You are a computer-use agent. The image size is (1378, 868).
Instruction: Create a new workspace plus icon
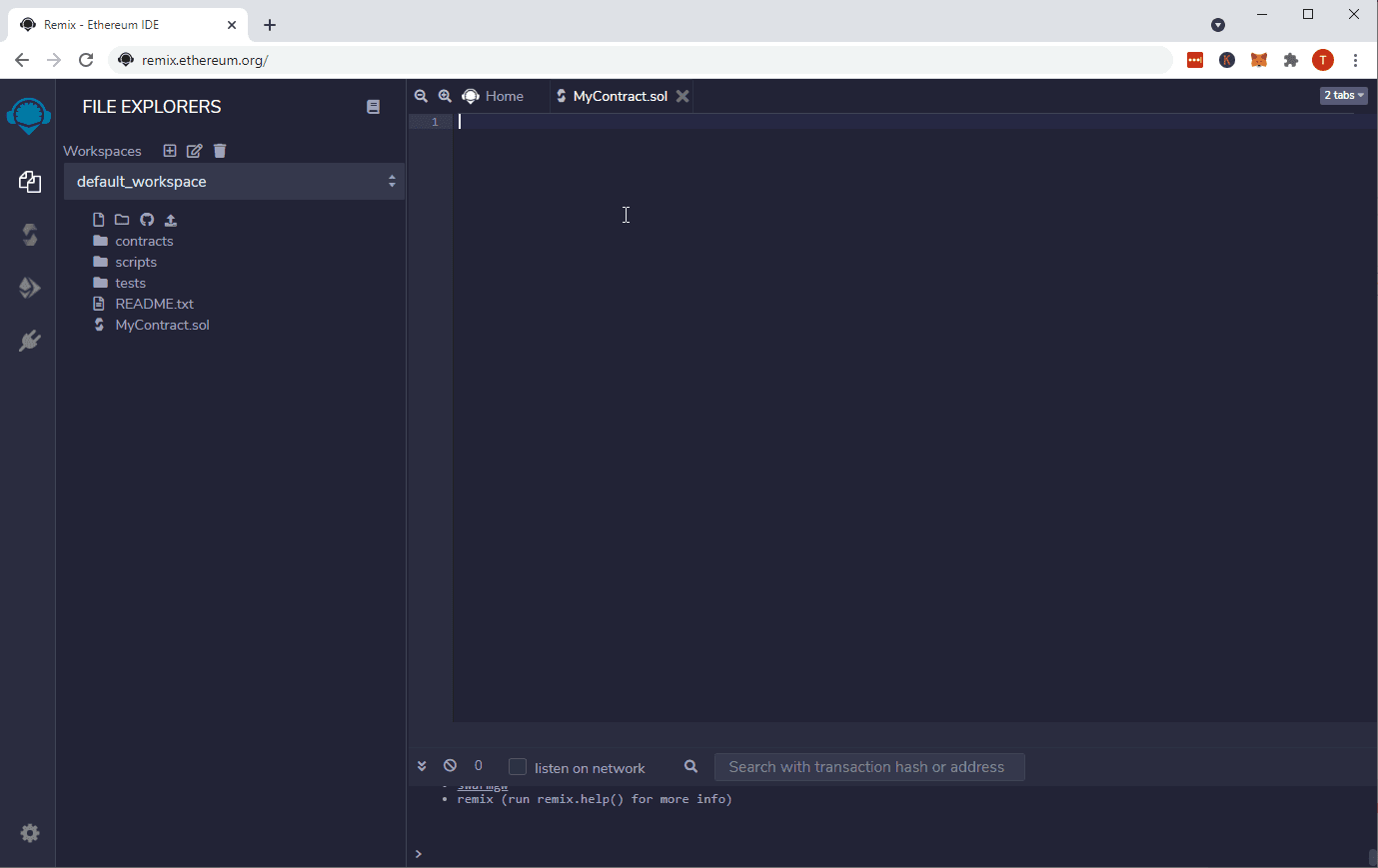(x=170, y=151)
